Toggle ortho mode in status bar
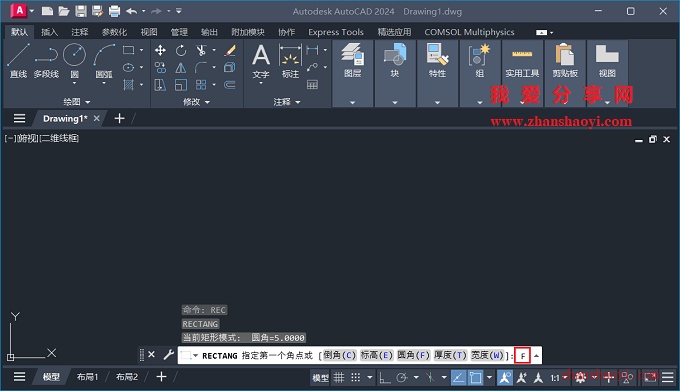680x391 pixels. point(384,378)
